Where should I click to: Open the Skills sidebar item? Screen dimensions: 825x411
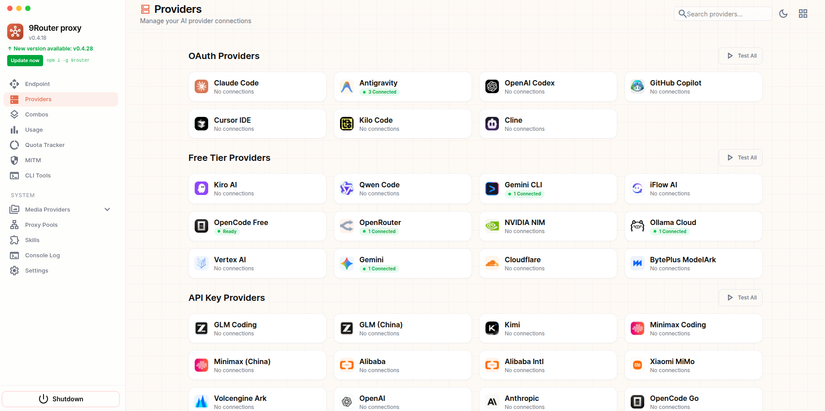pyautogui.click(x=61, y=240)
